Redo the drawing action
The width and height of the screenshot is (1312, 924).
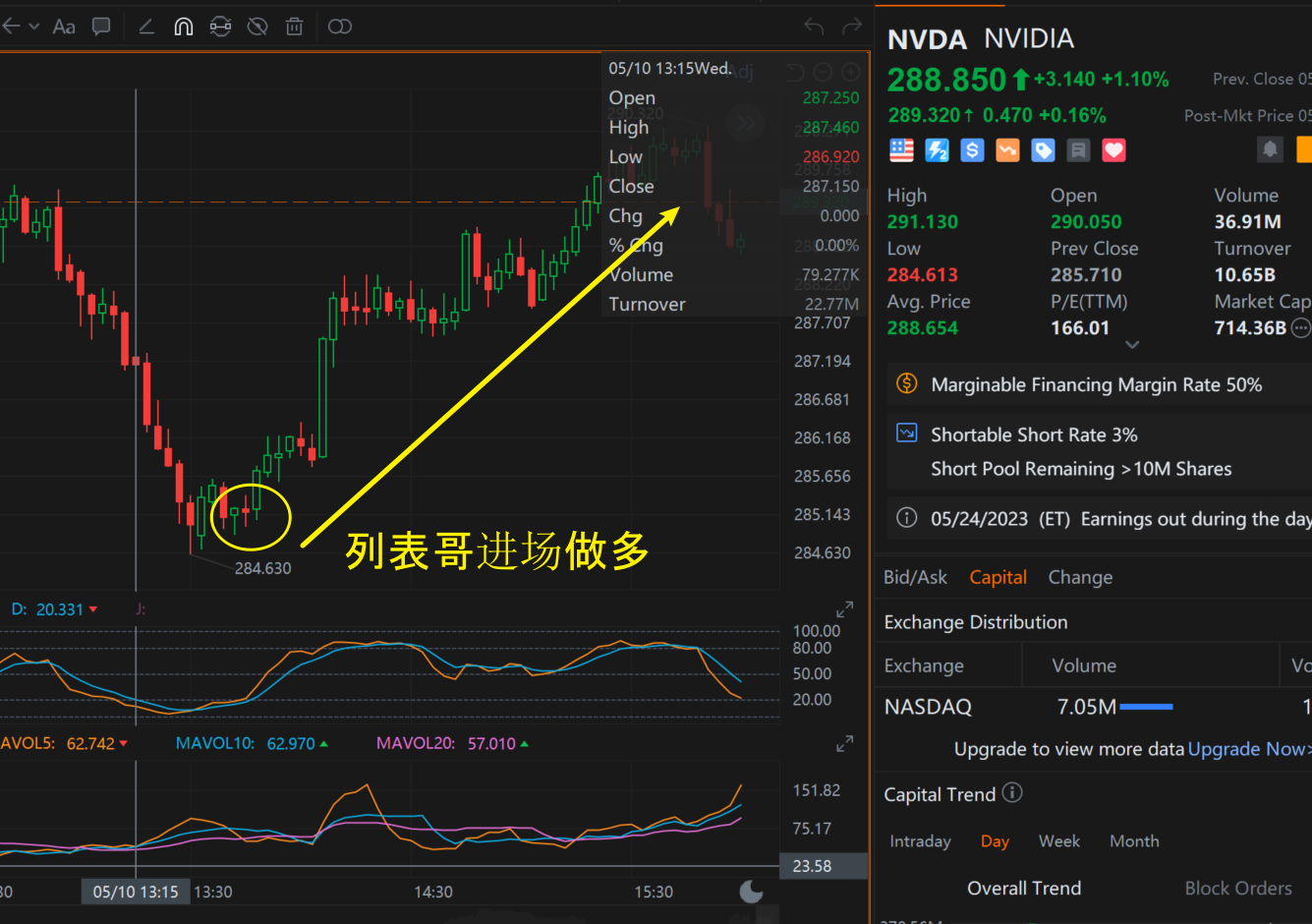coord(852,27)
